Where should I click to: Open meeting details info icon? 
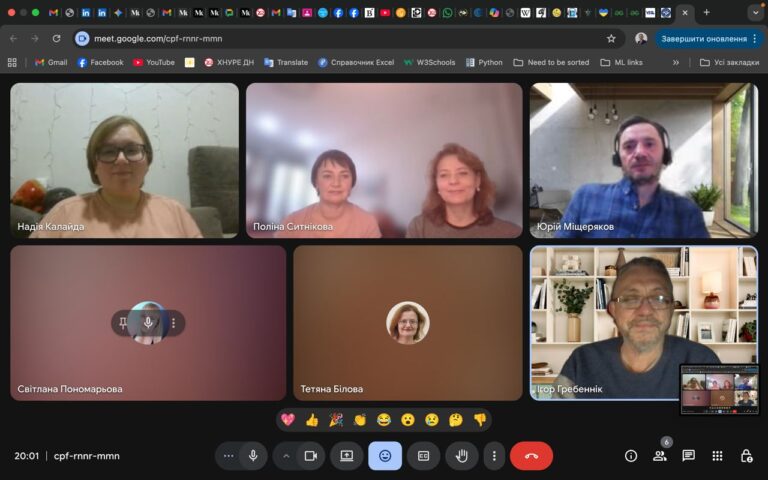point(631,456)
